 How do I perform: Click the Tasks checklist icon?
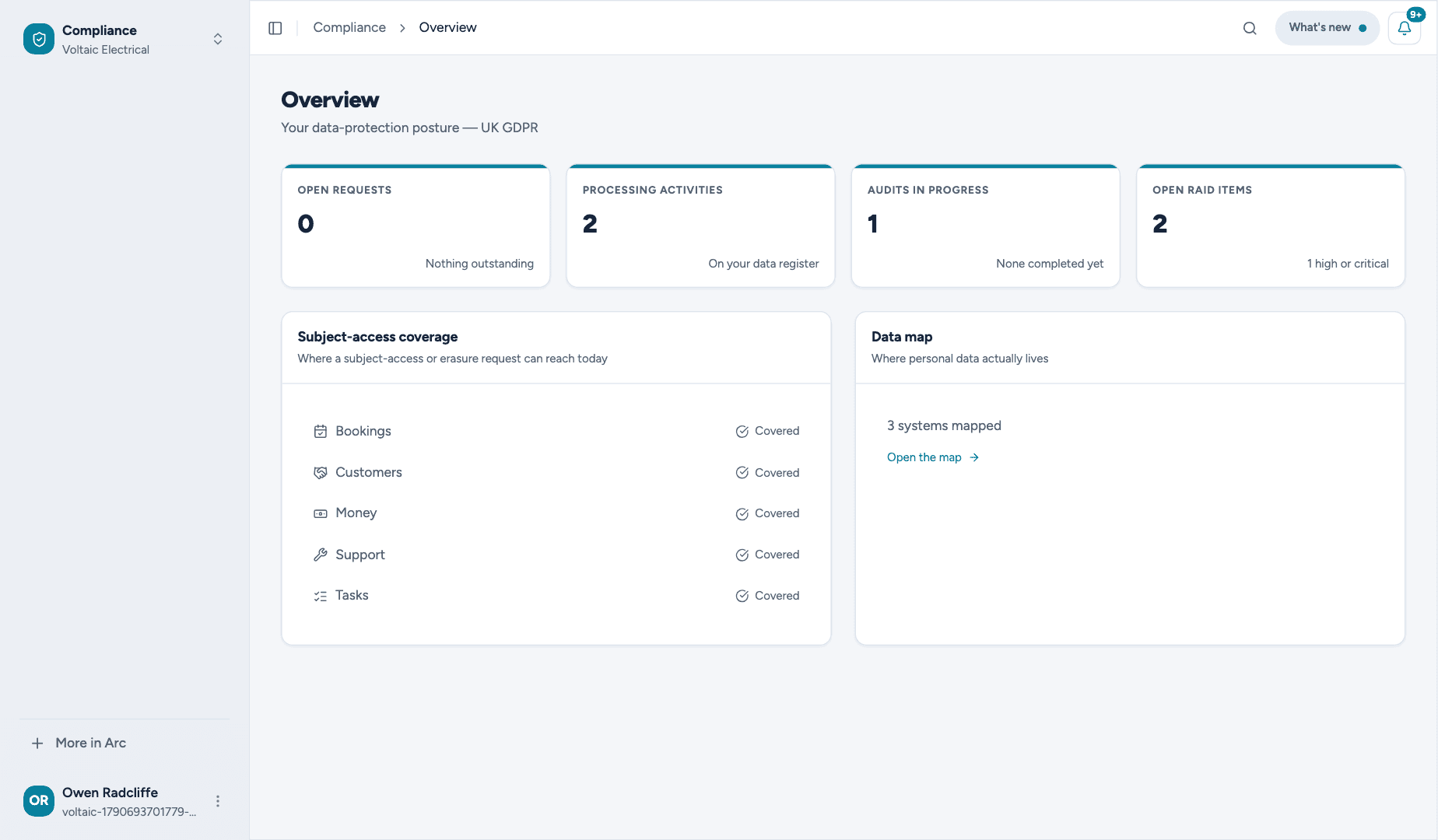point(321,596)
